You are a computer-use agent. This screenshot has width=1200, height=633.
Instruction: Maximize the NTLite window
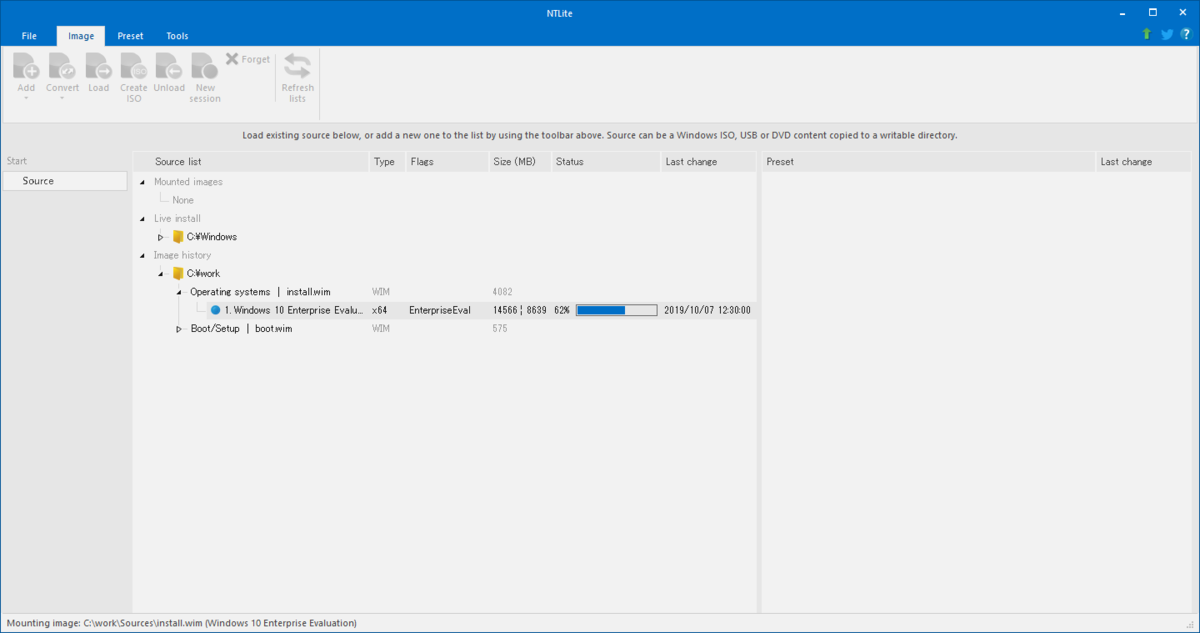1153,12
